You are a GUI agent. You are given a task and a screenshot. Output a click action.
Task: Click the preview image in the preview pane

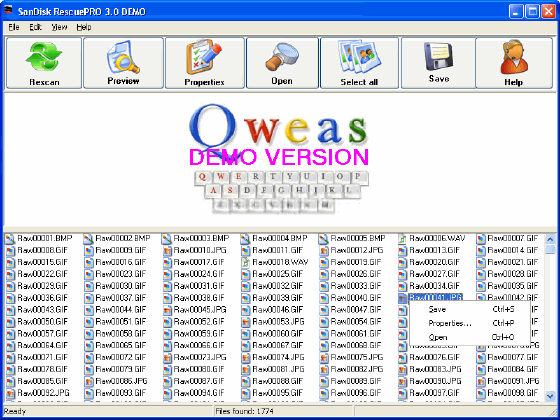tap(279, 159)
